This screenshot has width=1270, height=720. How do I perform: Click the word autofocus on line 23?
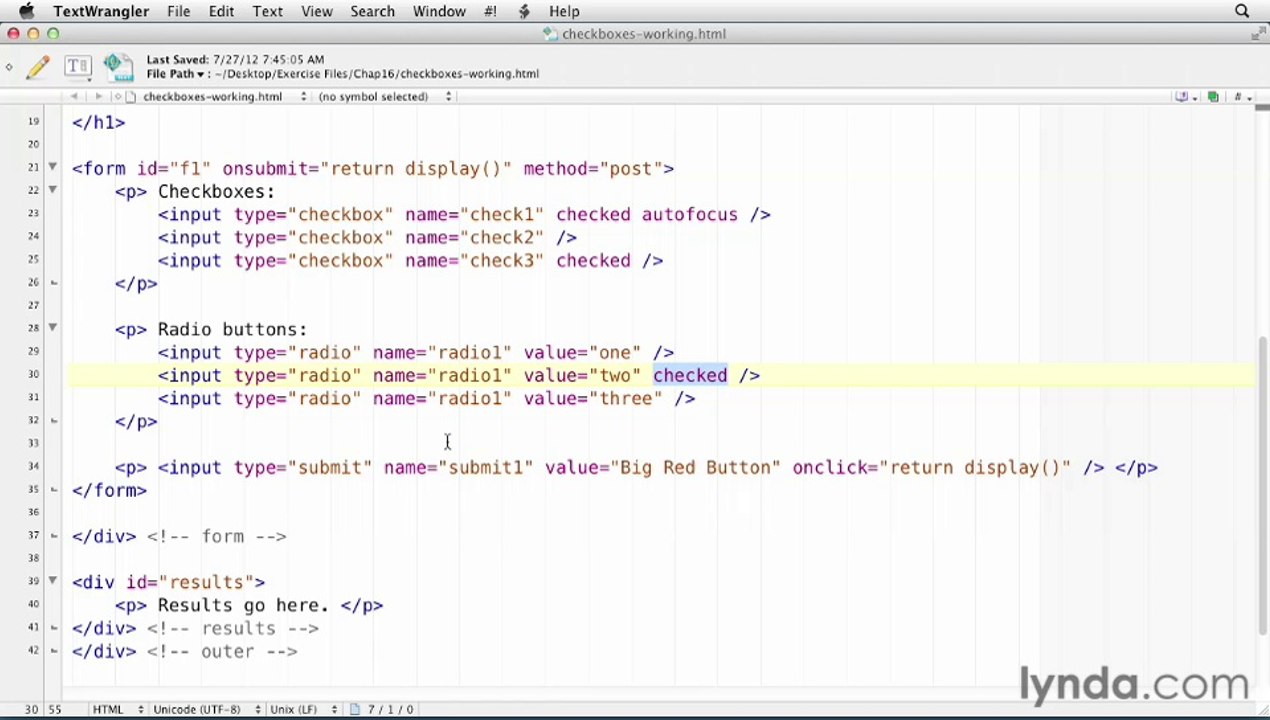[x=689, y=214]
